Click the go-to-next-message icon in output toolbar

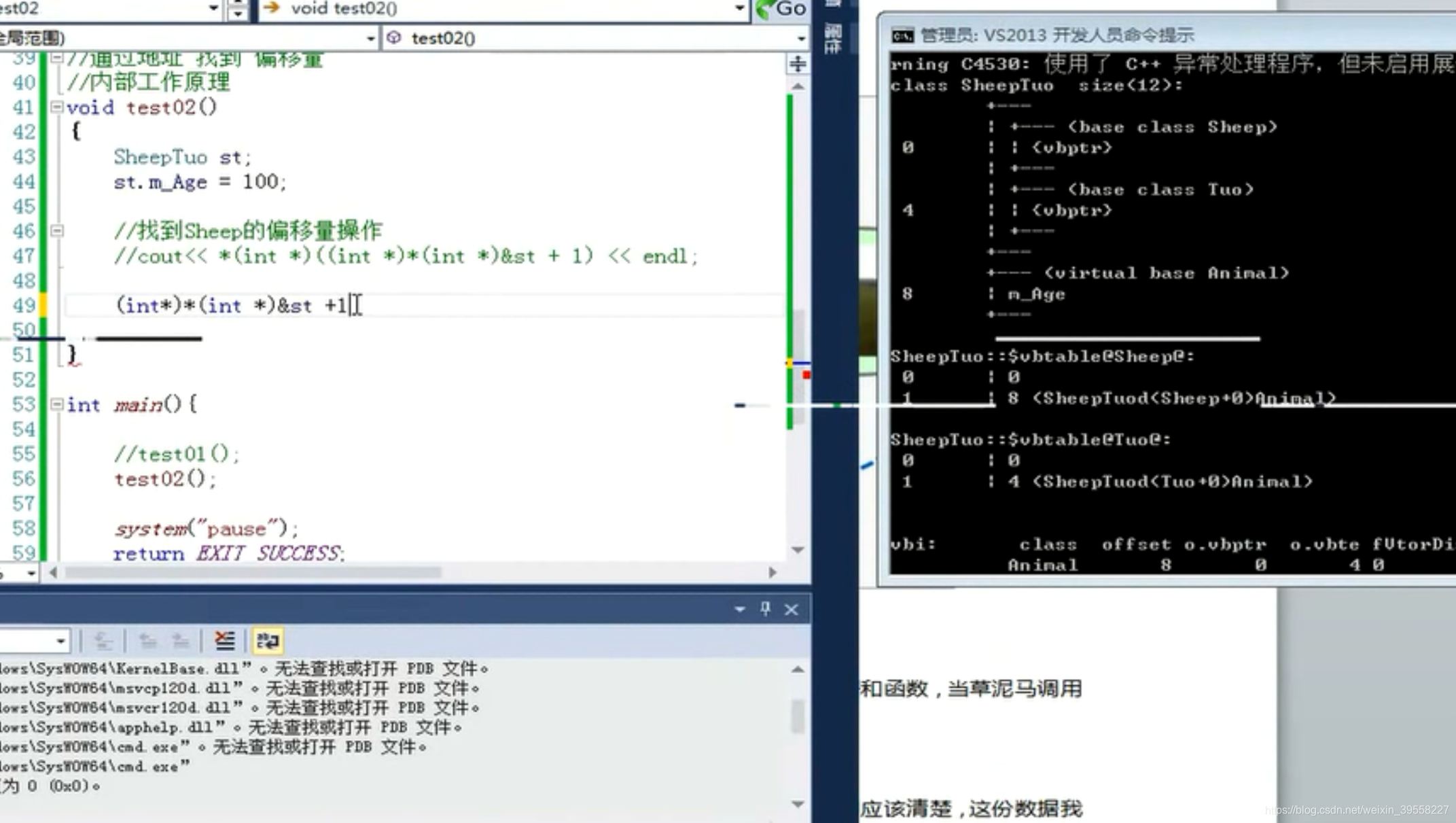pyautogui.click(x=180, y=640)
